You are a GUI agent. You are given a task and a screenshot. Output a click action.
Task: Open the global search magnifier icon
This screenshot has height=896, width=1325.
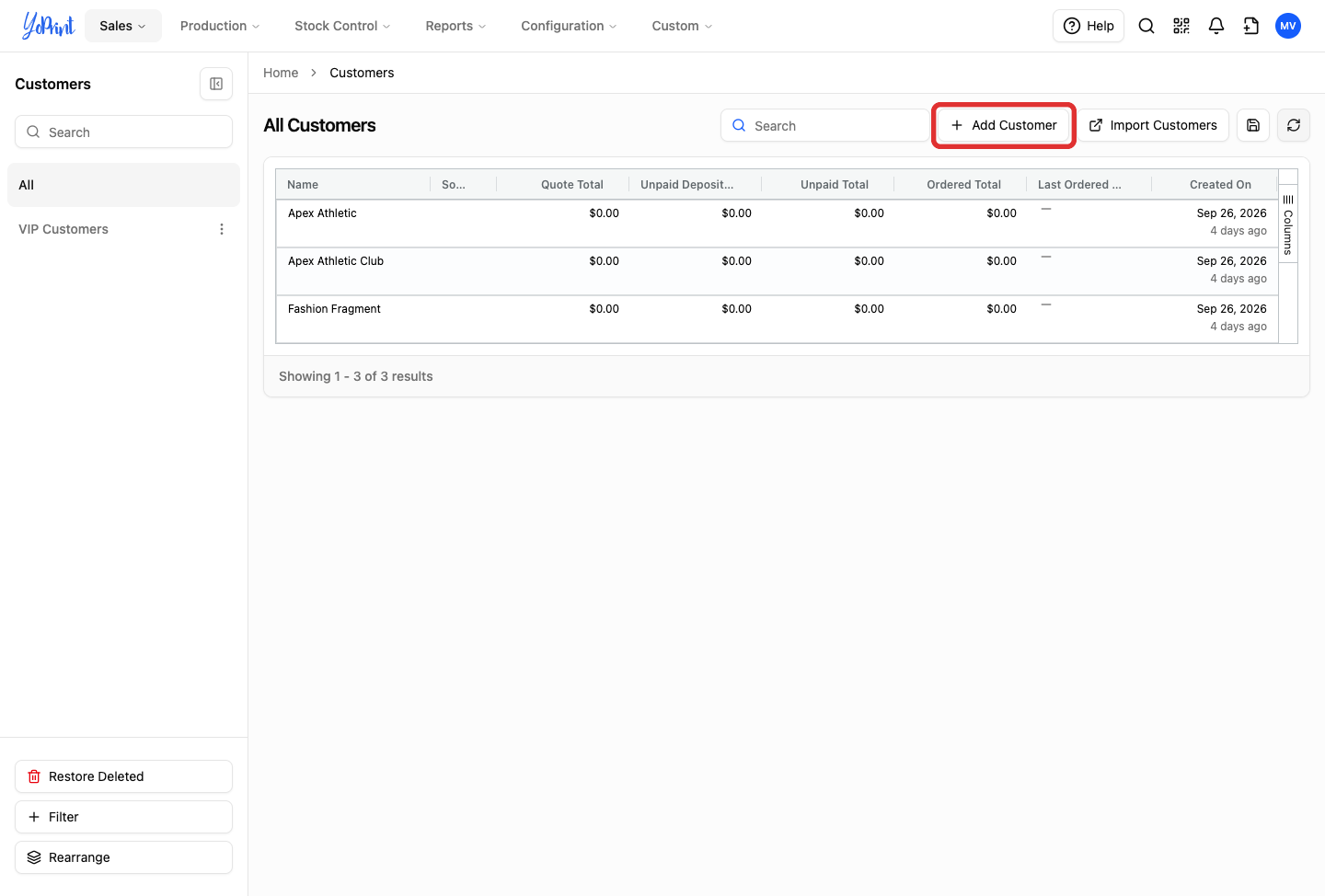coord(1146,26)
